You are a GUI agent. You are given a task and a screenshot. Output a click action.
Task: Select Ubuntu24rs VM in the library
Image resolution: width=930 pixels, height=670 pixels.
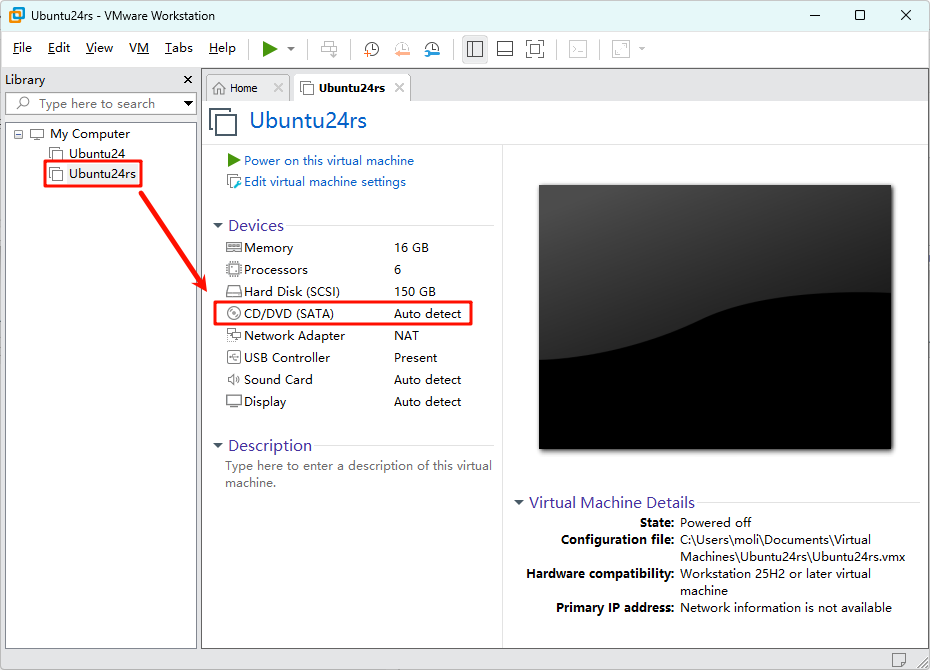102,174
